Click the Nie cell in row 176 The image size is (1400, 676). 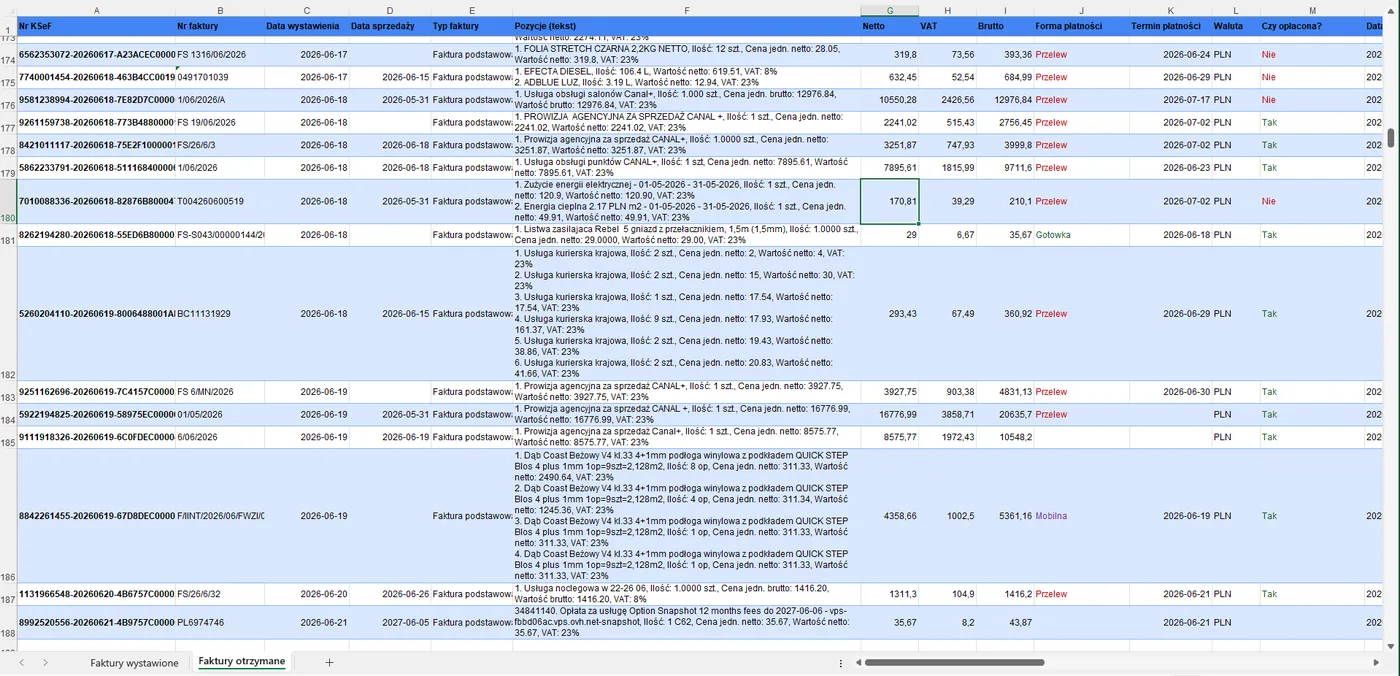pyautogui.click(x=1312, y=100)
